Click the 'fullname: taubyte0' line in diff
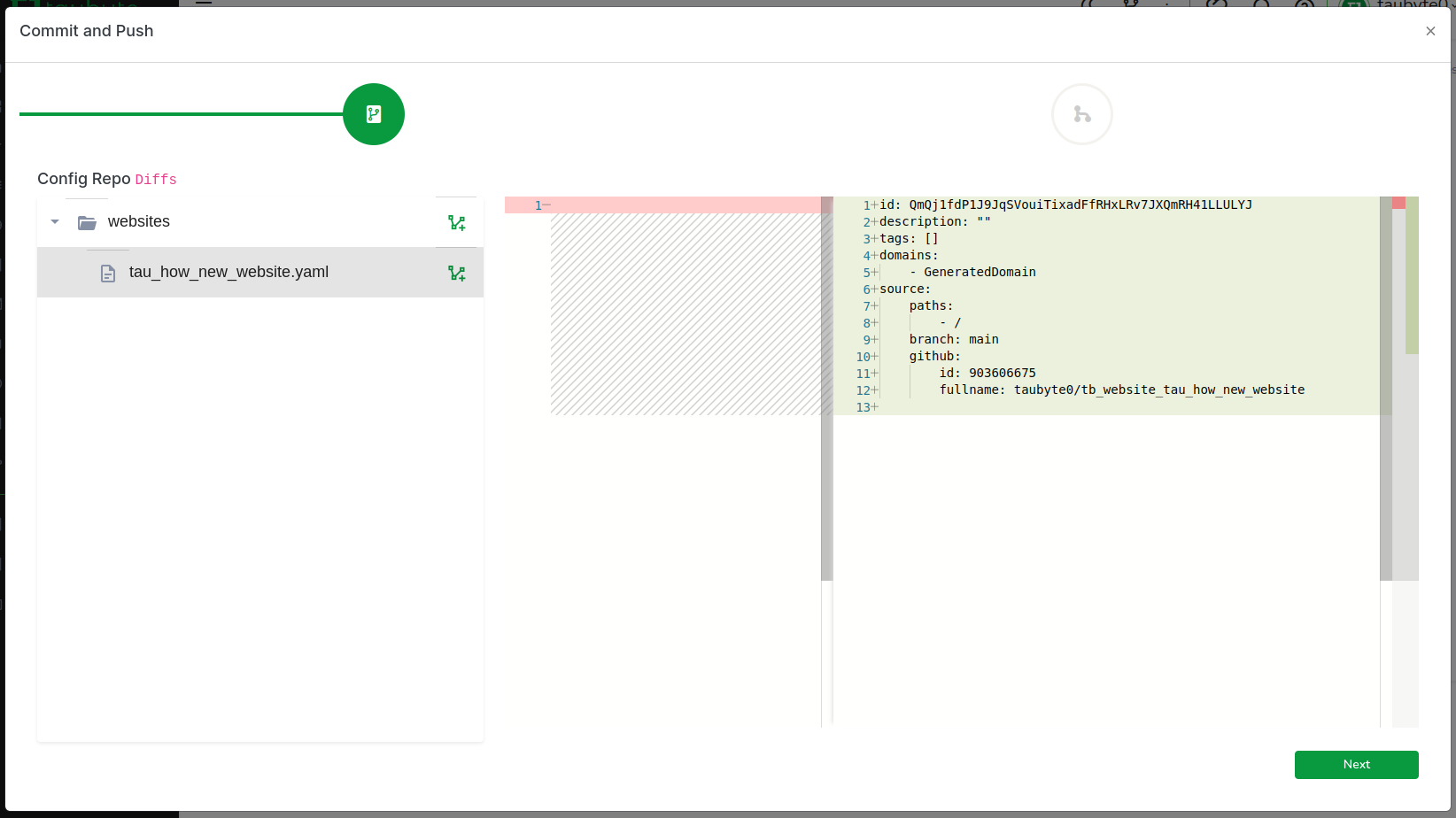Viewport: 1456px width, 818px height. (x=1121, y=390)
